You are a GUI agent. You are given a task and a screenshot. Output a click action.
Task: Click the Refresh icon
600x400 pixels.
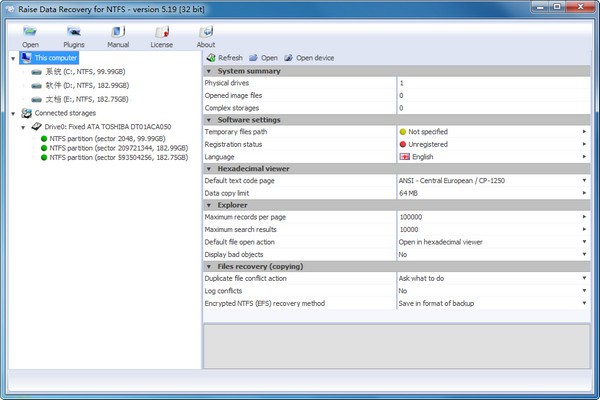211,58
